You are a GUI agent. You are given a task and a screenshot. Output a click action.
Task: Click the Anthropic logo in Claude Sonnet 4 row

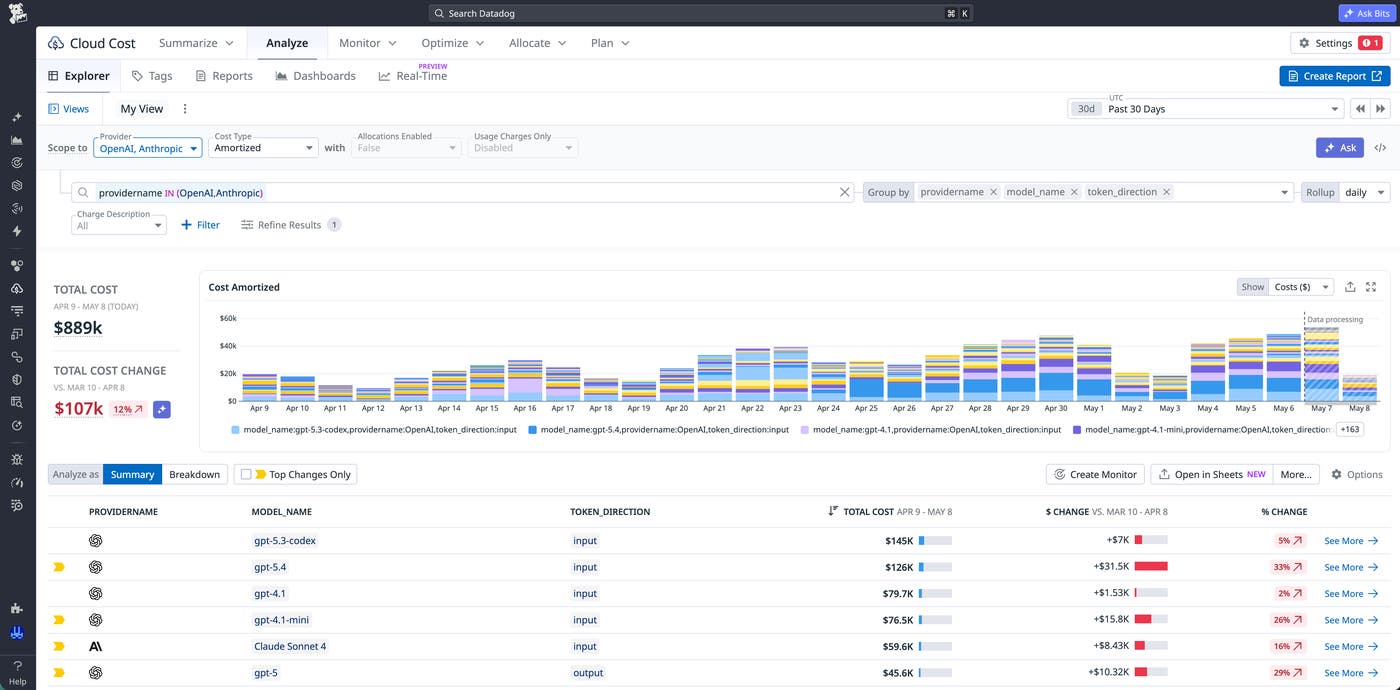click(x=95, y=647)
